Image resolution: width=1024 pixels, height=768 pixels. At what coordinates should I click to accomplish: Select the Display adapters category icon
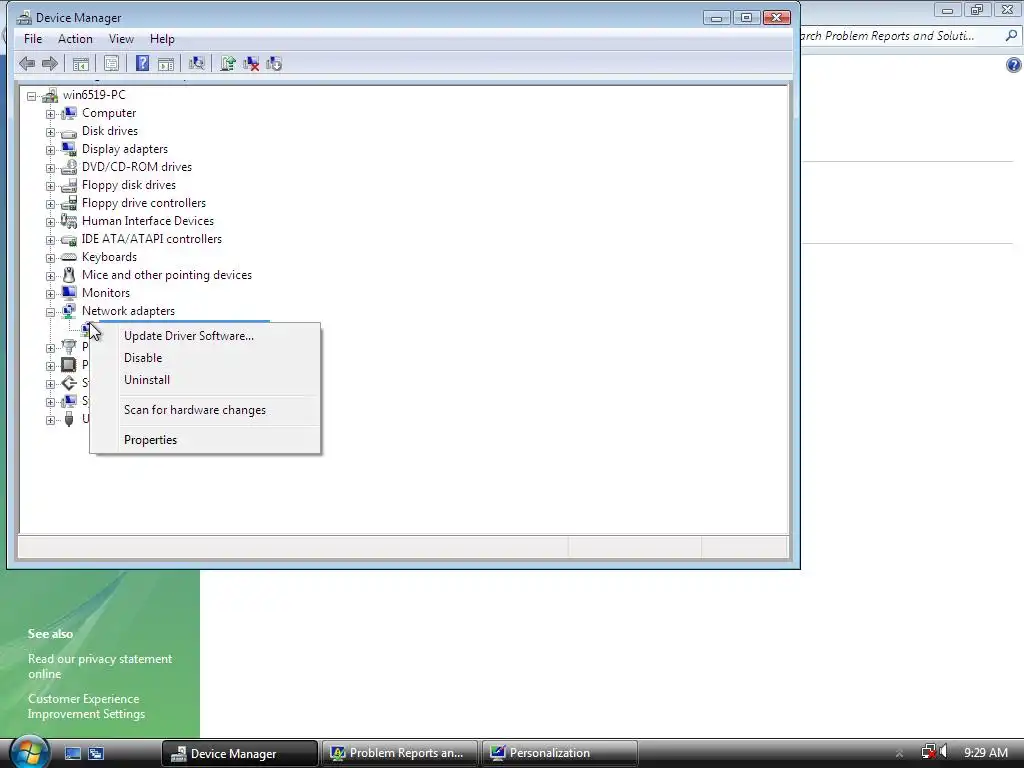pyautogui.click(x=69, y=149)
